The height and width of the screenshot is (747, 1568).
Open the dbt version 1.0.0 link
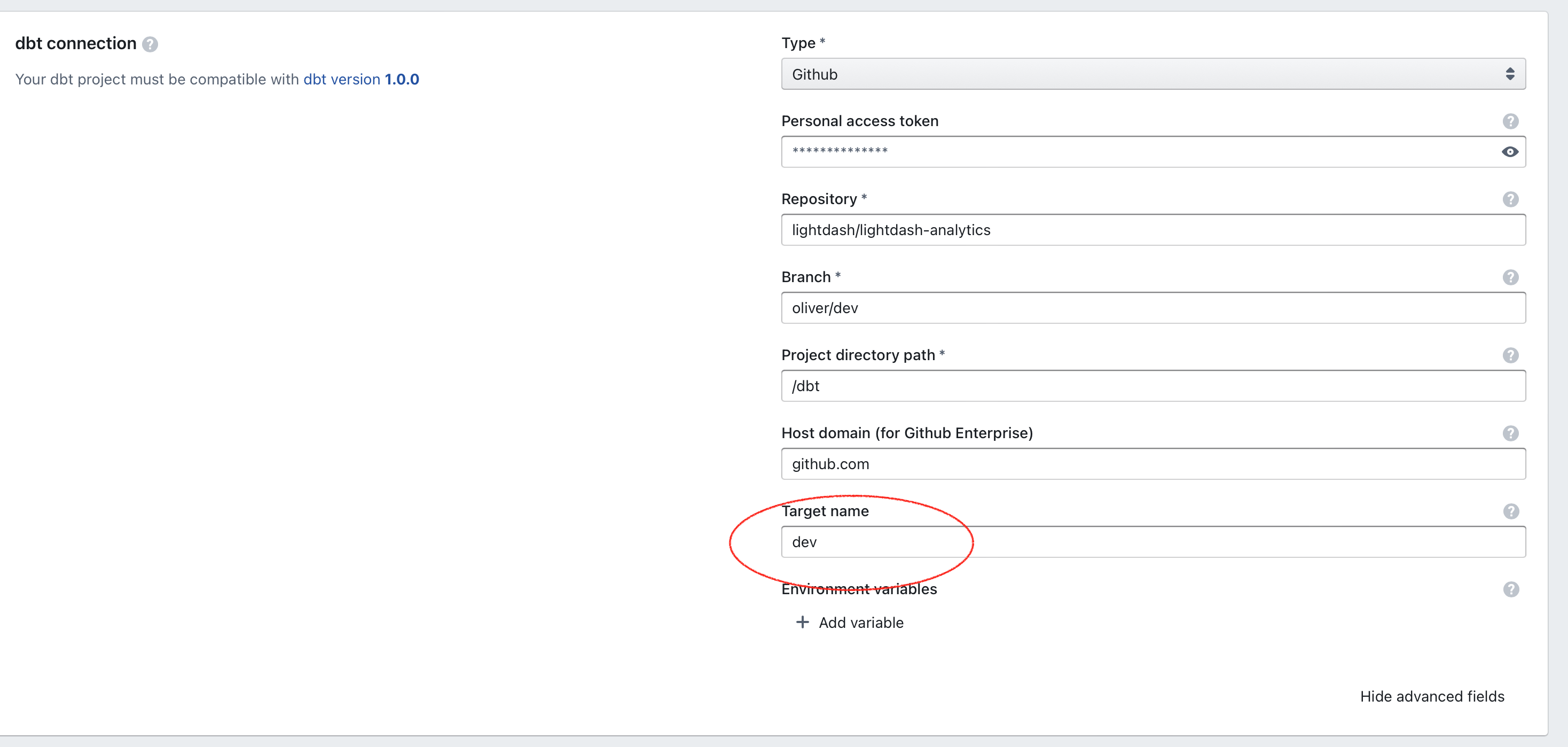(x=361, y=79)
